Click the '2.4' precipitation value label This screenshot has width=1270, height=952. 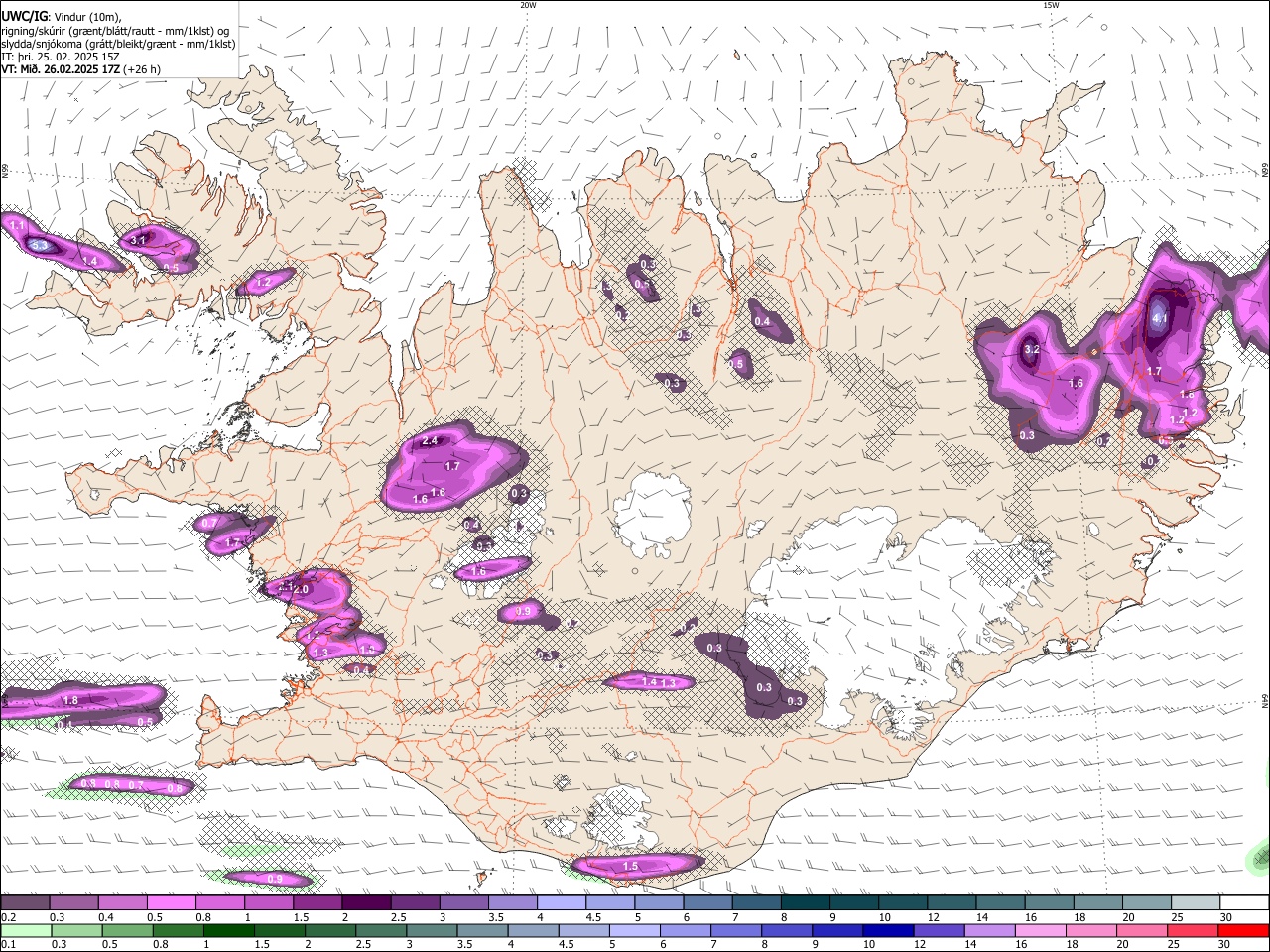tap(430, 441)
